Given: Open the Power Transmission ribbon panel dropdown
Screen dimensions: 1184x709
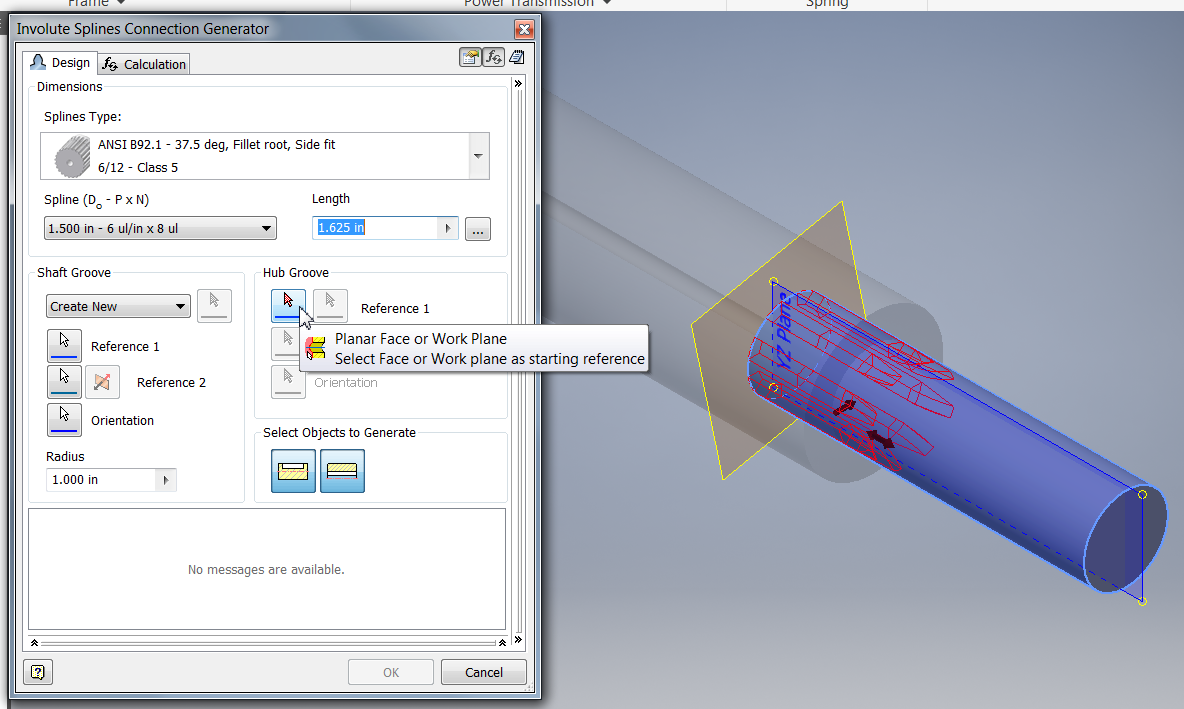Looking at the screenshot, I should (x=607, y=3).
